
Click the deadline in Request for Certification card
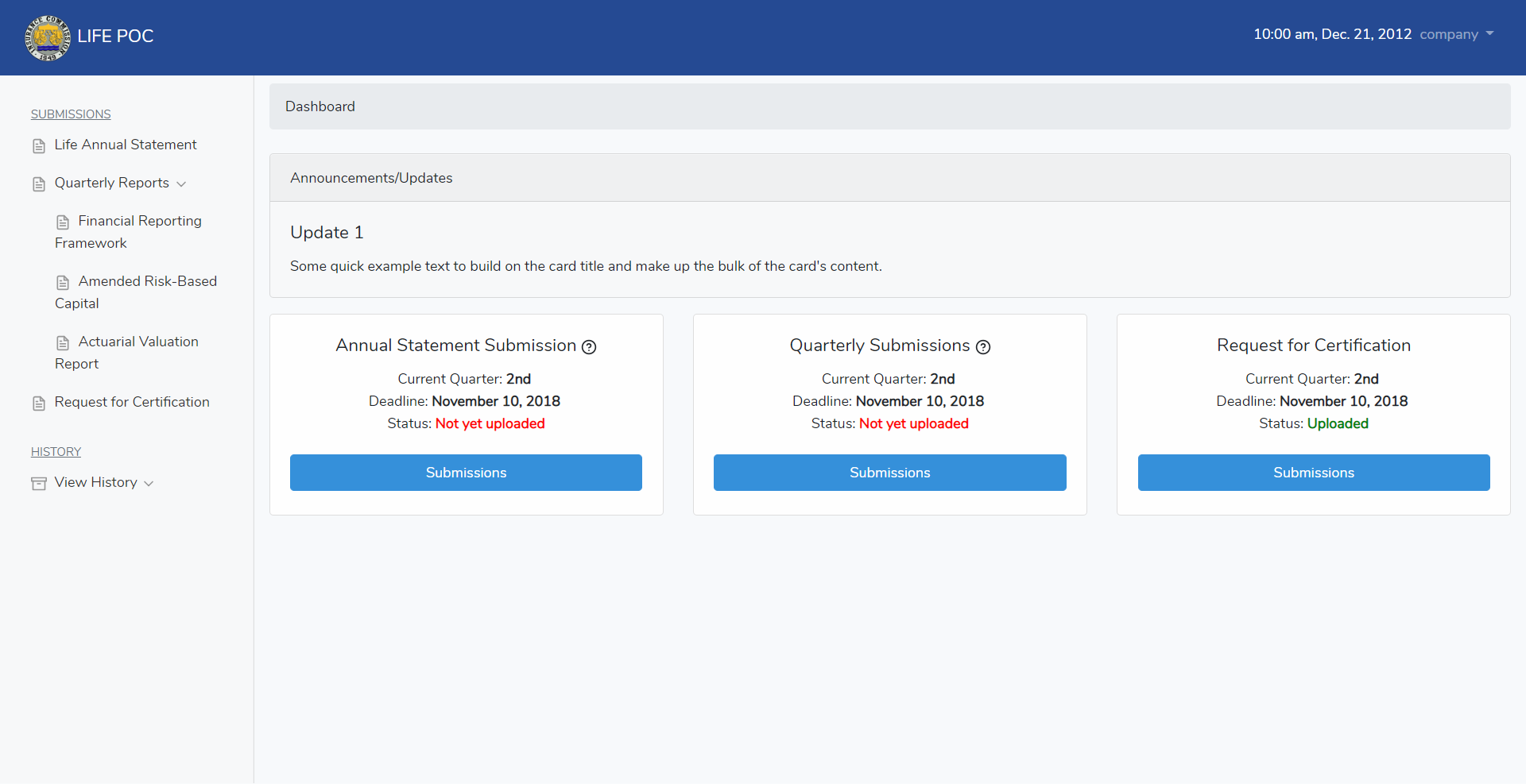tap(1312, 401)
